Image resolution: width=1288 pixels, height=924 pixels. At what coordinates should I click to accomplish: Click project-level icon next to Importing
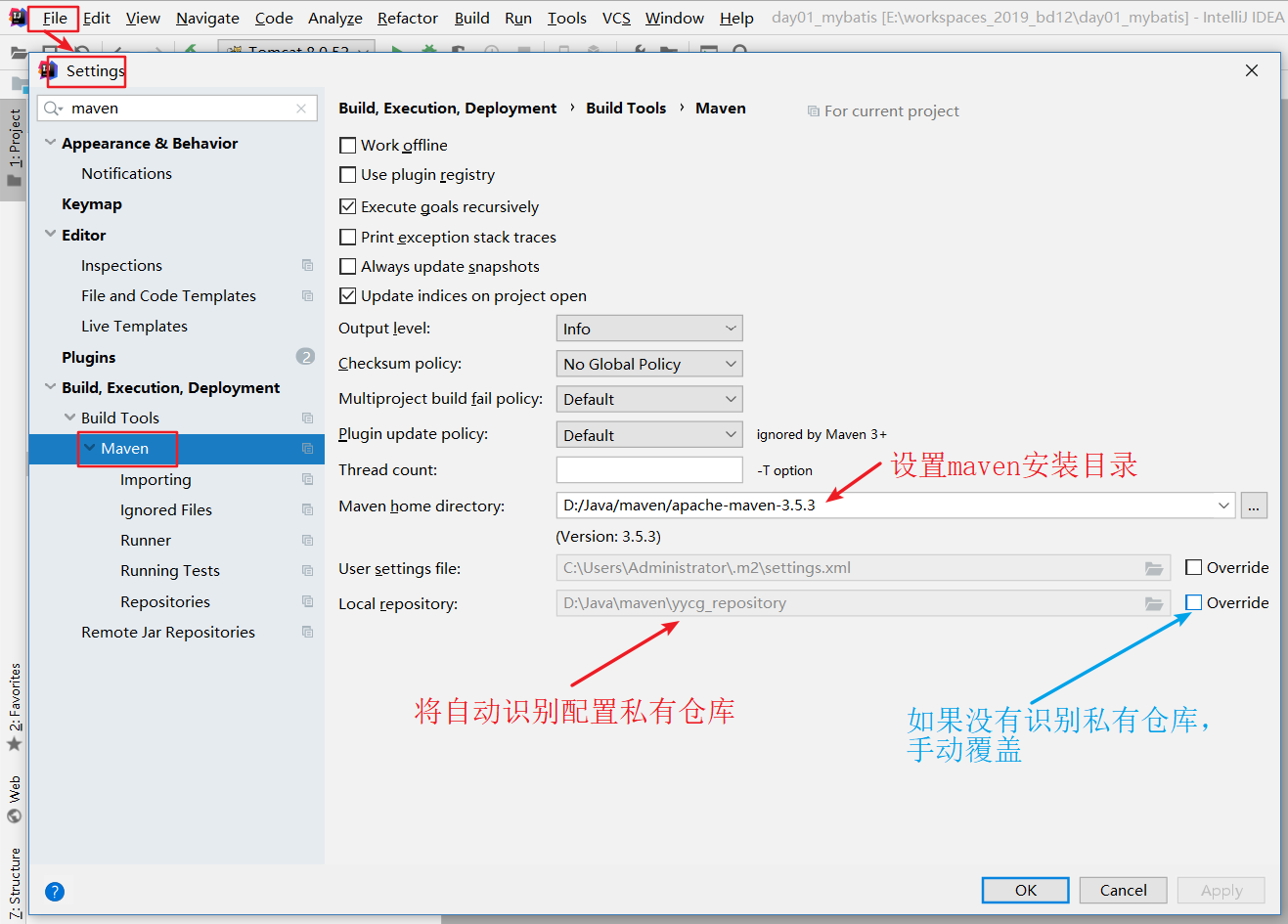[x=307, y=479]
